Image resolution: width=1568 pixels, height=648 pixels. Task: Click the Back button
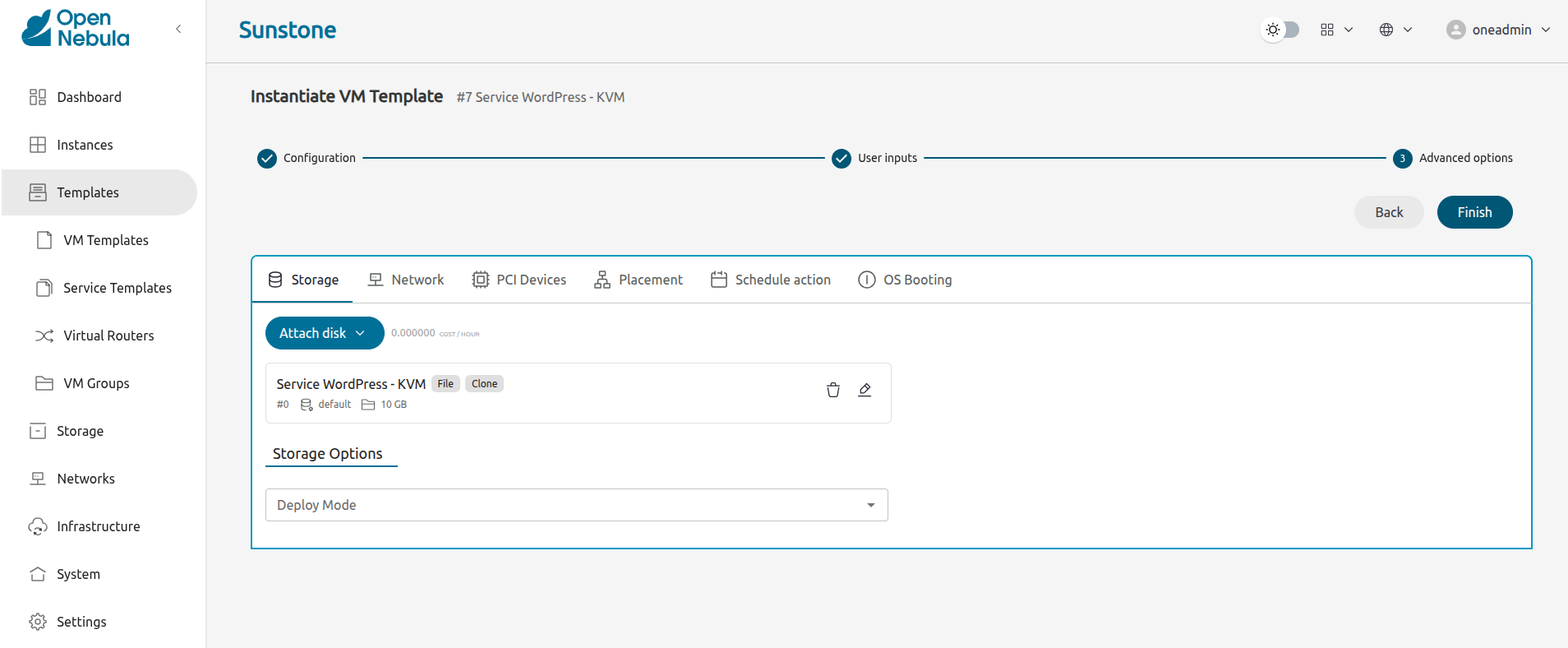pos(1388,212)
